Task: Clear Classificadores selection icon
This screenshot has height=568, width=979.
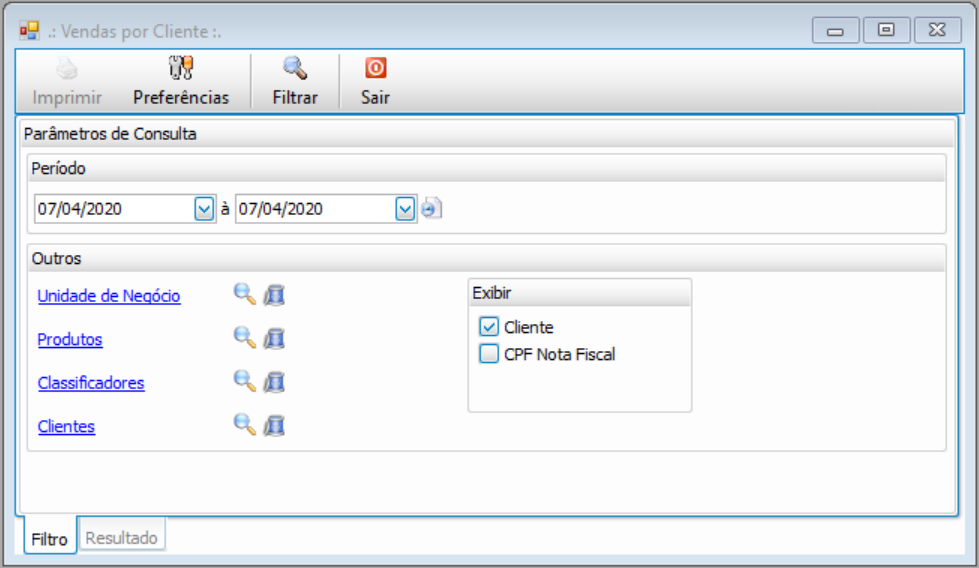Action: [x=274, y=382]
